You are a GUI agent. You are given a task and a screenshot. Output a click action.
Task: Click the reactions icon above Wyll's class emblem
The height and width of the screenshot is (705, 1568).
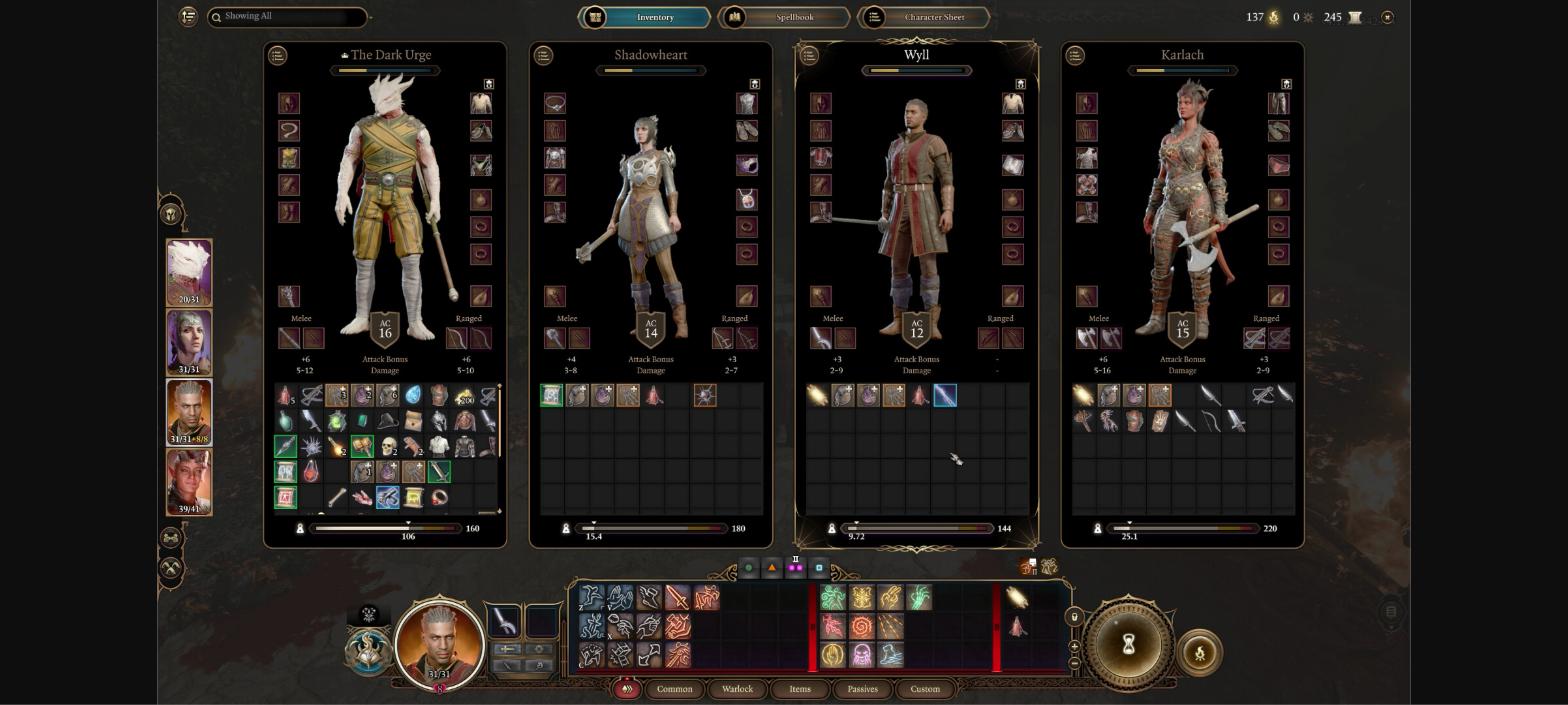[368, 614]
